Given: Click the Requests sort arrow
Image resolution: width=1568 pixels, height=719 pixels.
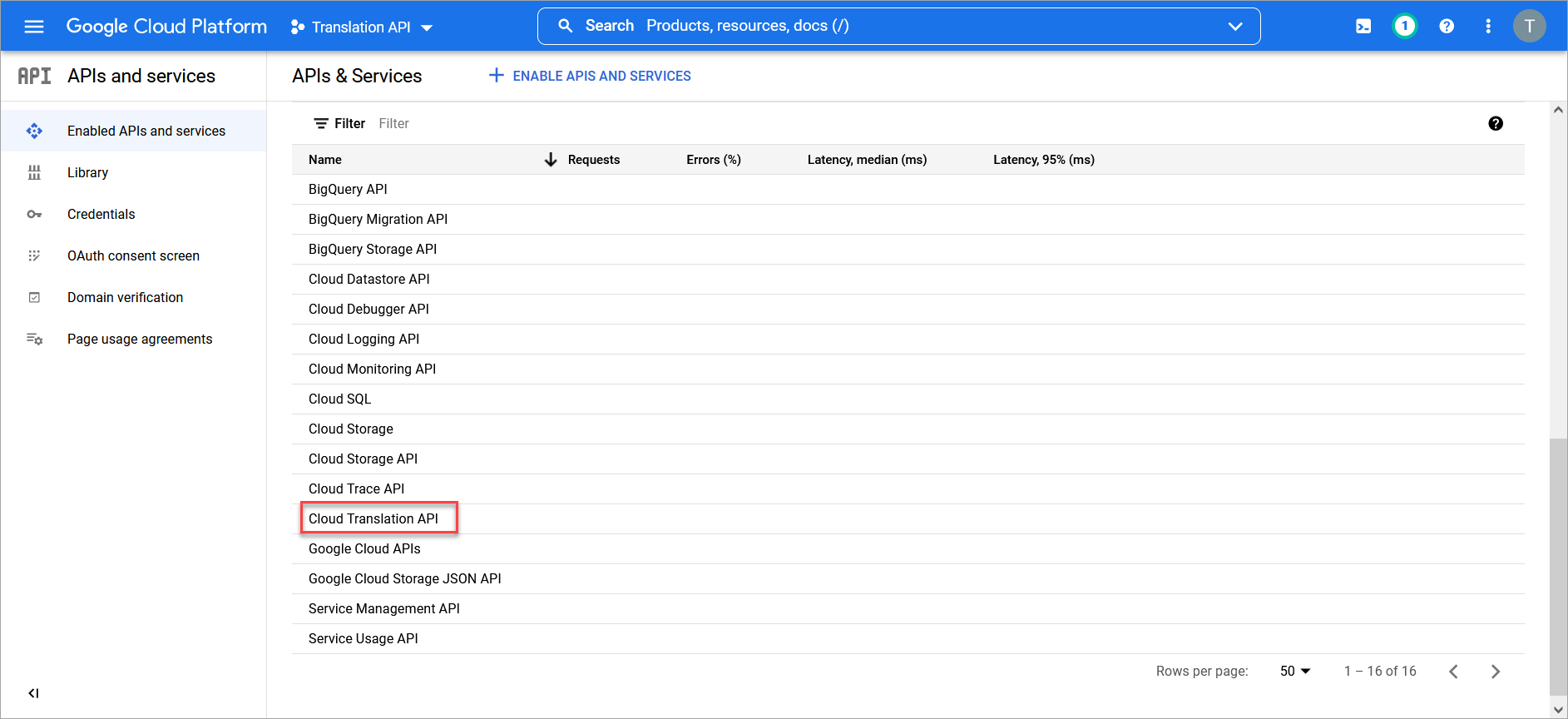Looking at the screenshot, I should coord(551,160).
